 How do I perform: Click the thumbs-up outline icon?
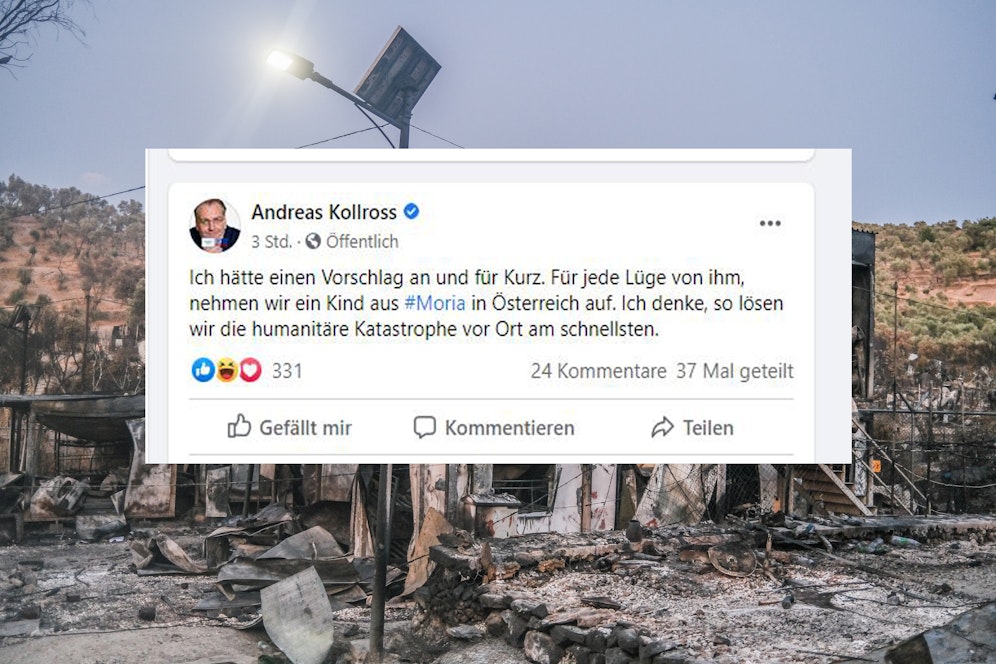coord(239,426)
